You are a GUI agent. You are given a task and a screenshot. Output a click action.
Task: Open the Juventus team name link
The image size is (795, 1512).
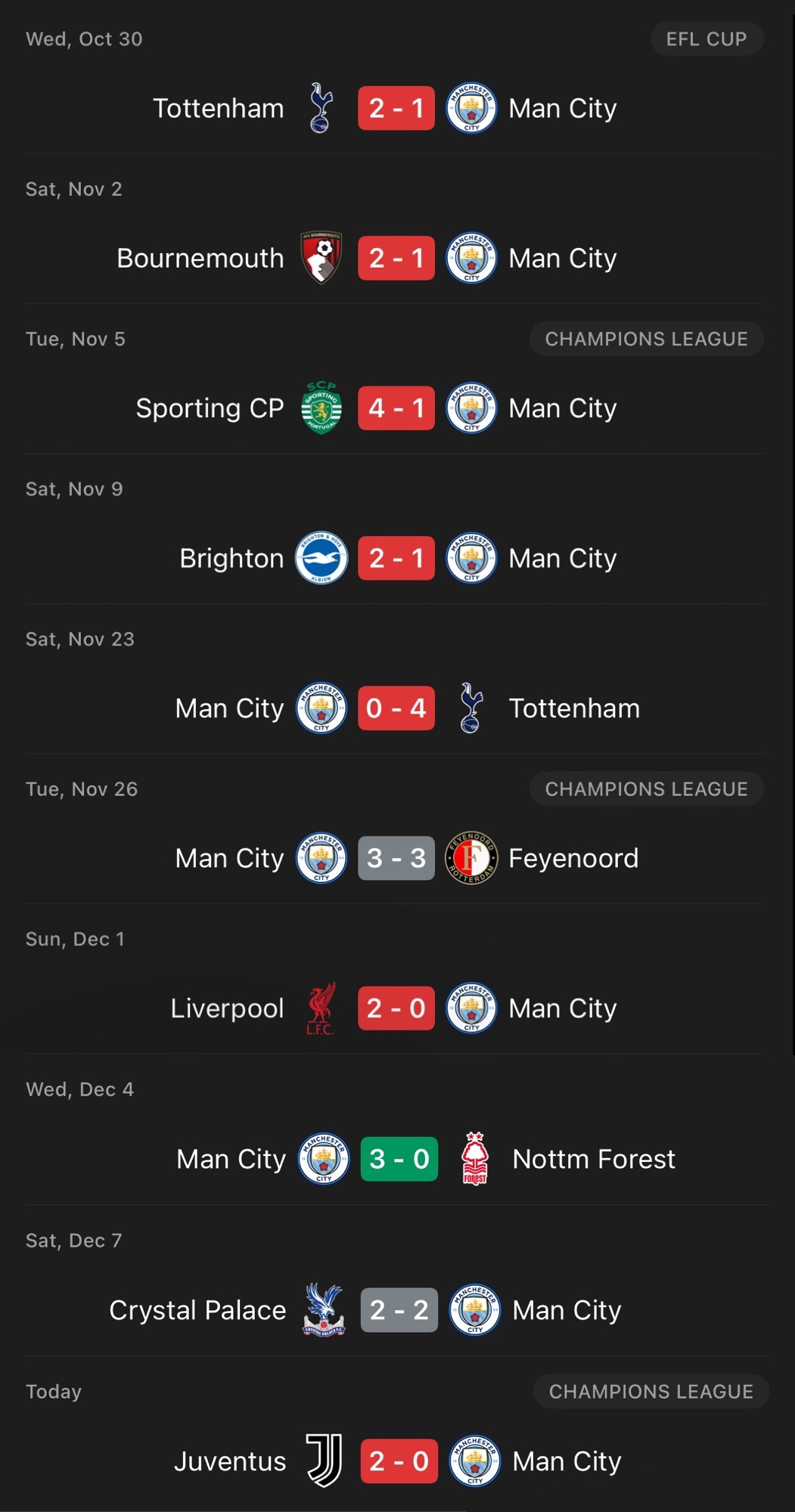(x=230, y=1461)
